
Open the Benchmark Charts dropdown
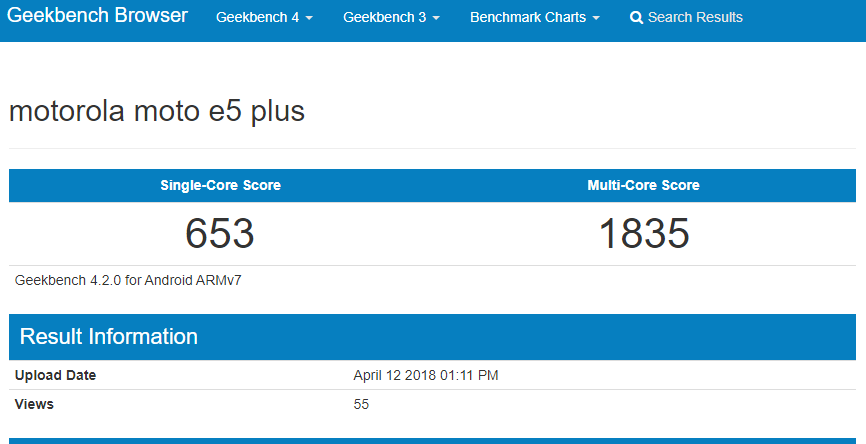[x=534, y=18]
